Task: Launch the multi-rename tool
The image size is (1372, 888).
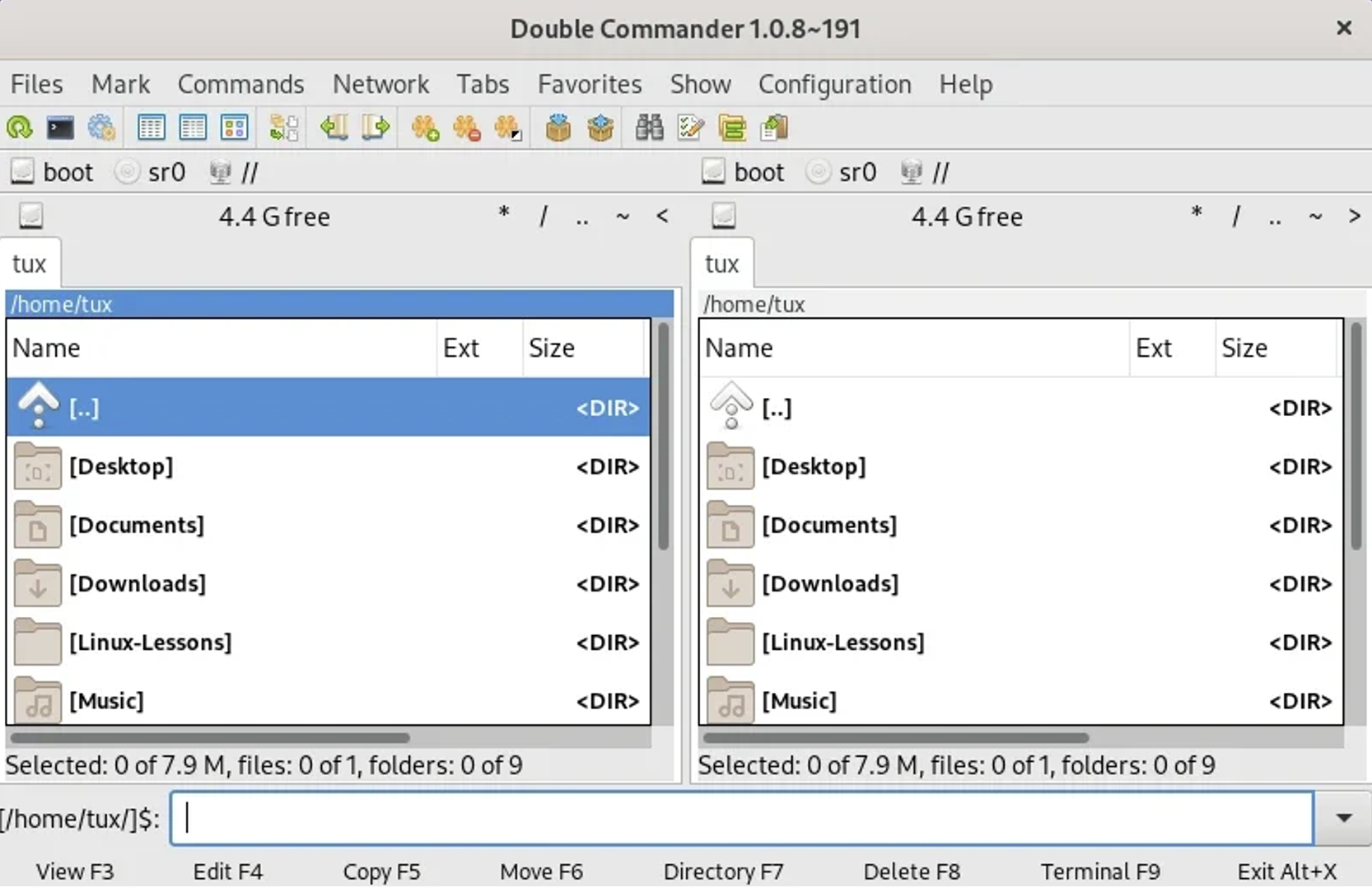Action: point(690,128)
